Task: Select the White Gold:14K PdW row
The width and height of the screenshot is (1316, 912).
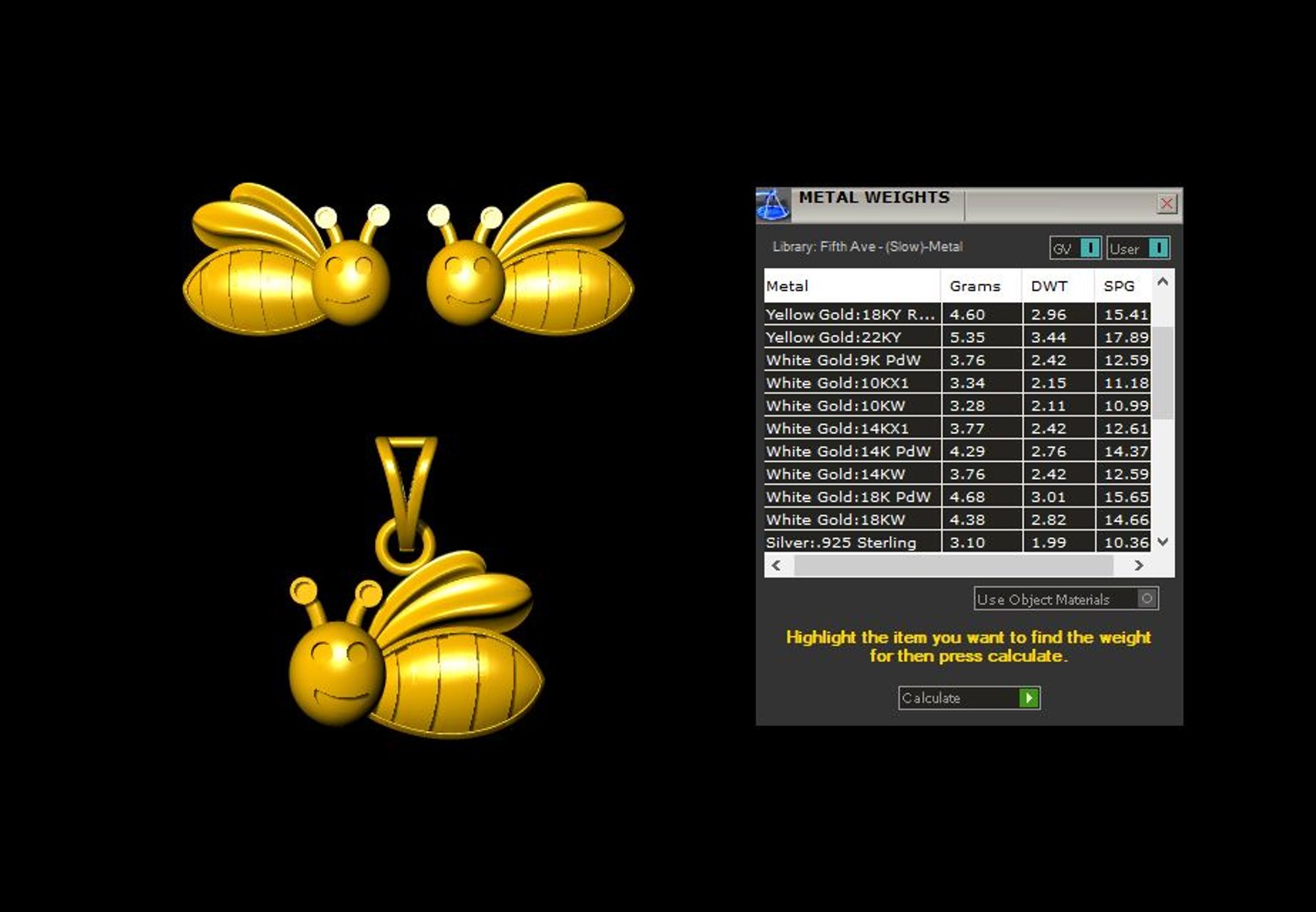Action: pos(958,451)
